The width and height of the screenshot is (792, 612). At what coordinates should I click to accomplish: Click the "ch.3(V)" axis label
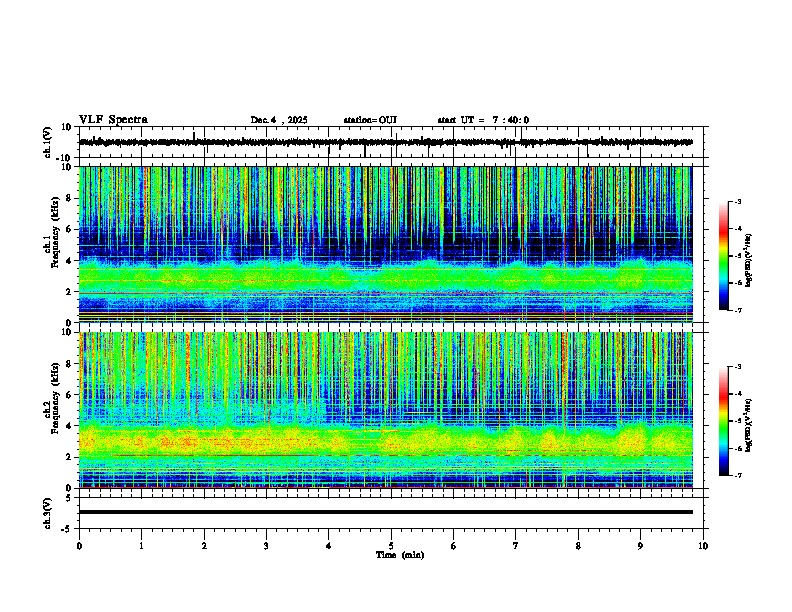point(47,513)
